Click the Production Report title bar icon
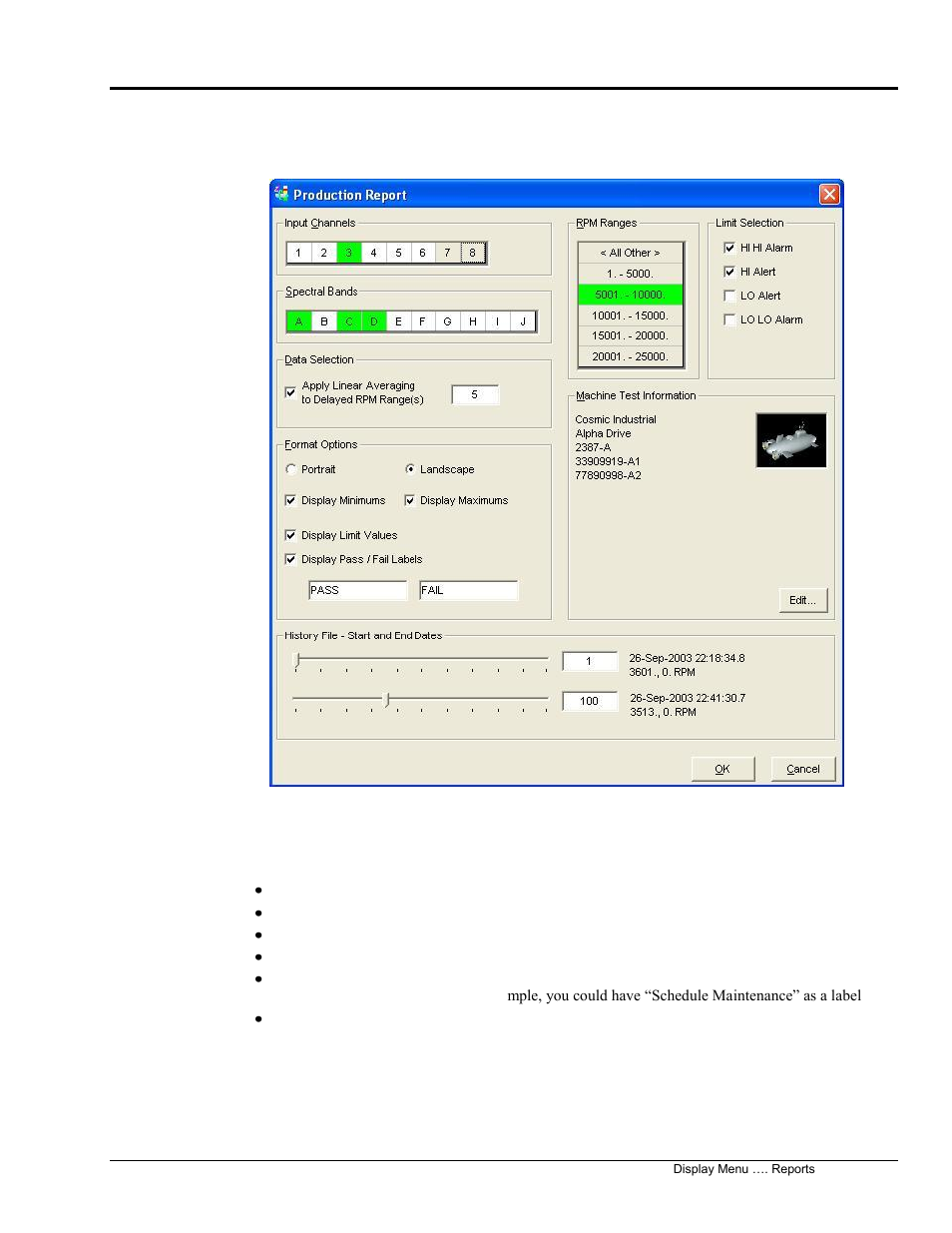The height and width of the screenshot is (1233, 952). (x=281, y=194)
